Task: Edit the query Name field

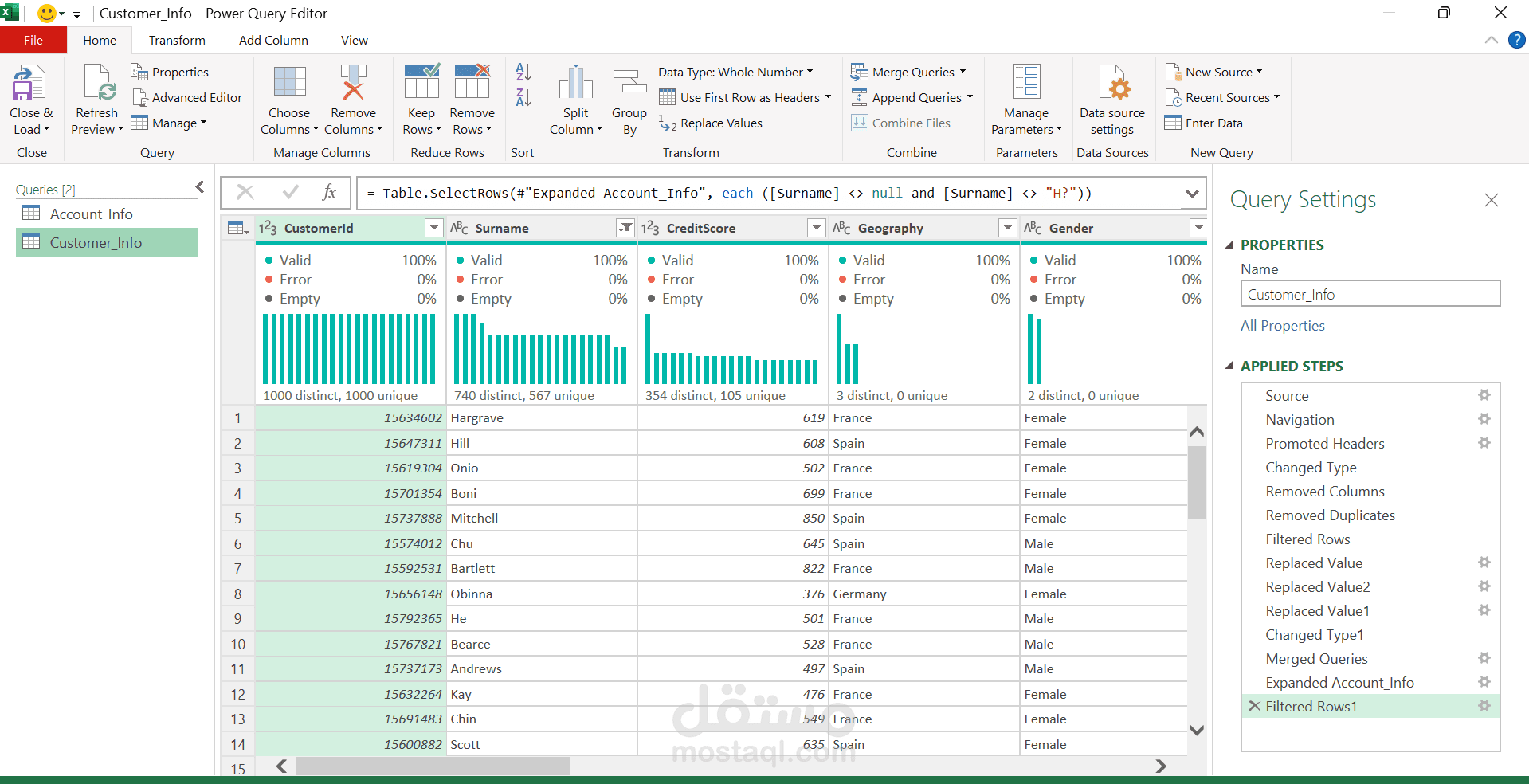Action: tap(1370, 294)
